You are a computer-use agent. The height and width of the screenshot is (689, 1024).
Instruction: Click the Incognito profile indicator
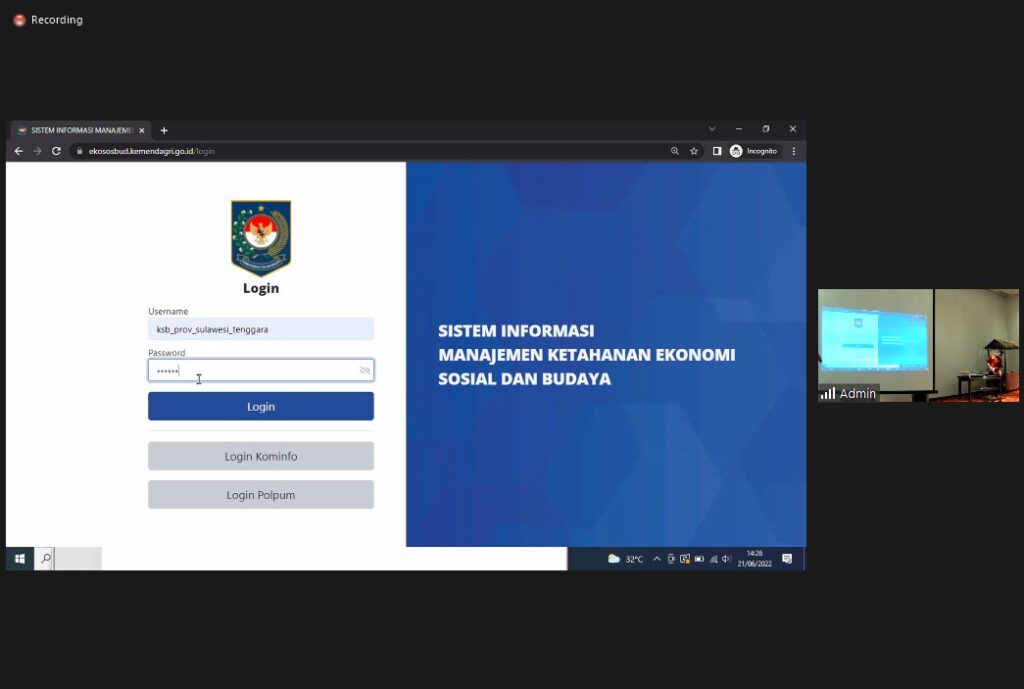tap(753, 151)
